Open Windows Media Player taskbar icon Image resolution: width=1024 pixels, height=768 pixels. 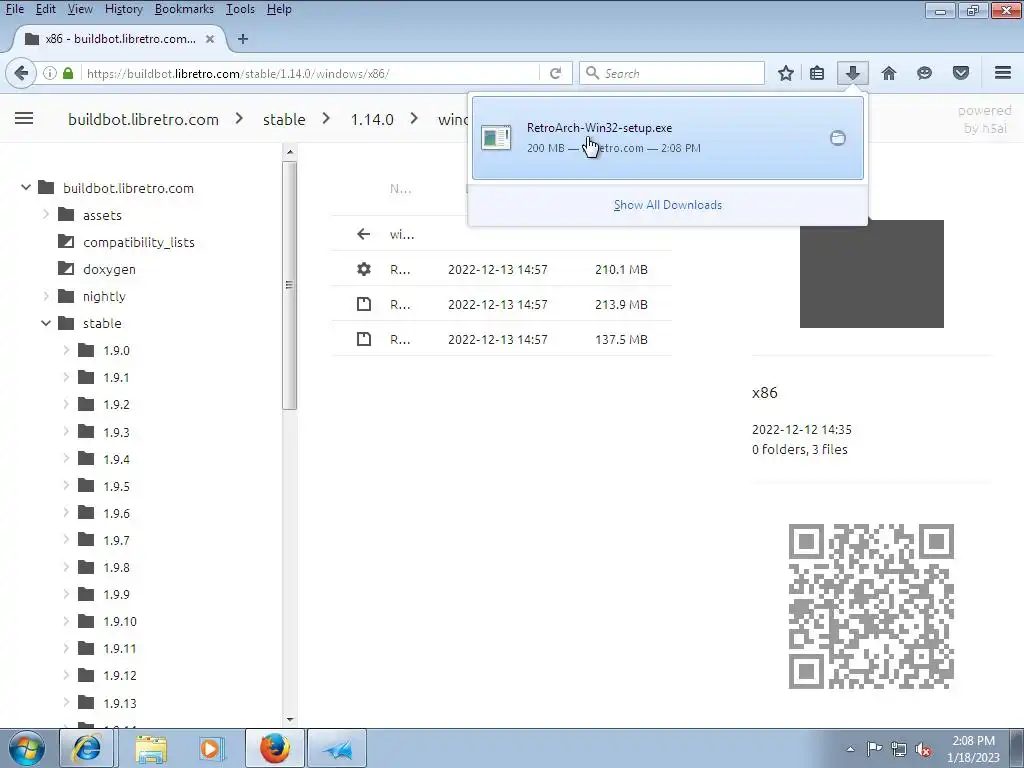[x=211, y=748]
